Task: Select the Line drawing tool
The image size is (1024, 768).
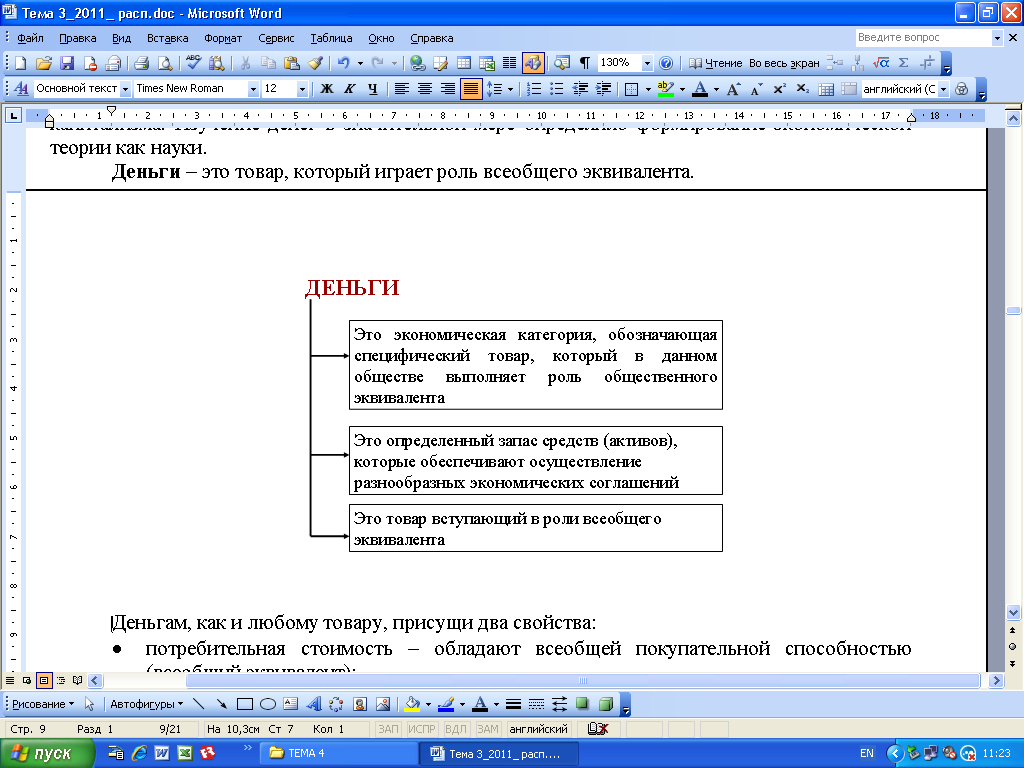Action: click(x=199, y=704)
